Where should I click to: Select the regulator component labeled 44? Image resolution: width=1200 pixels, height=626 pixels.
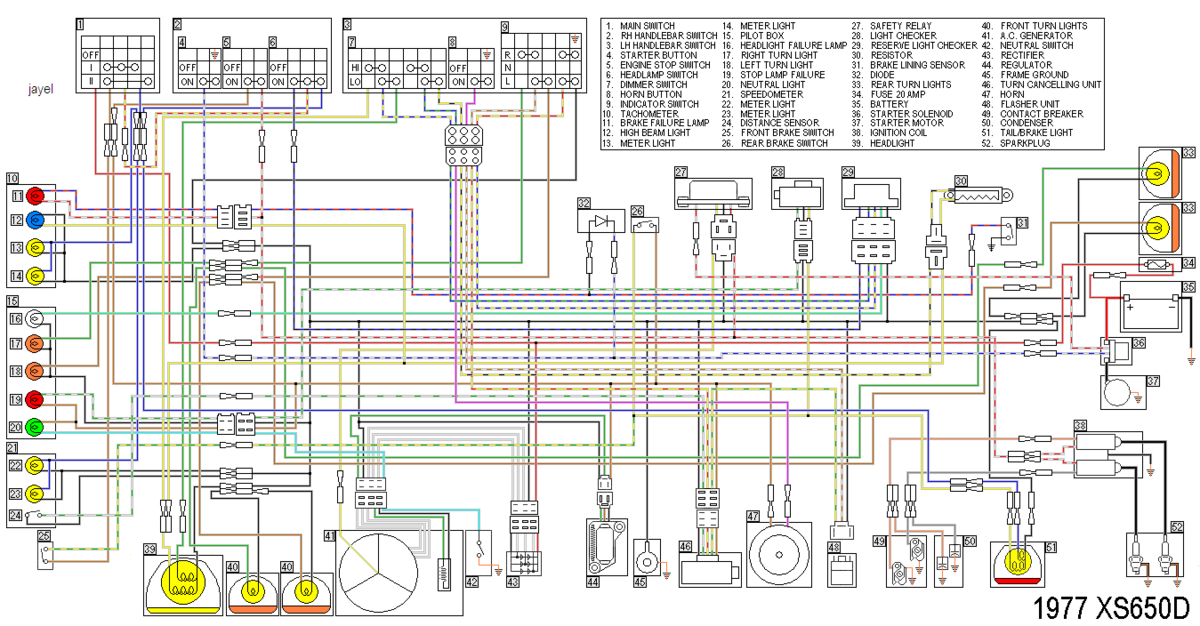[606, 547]
